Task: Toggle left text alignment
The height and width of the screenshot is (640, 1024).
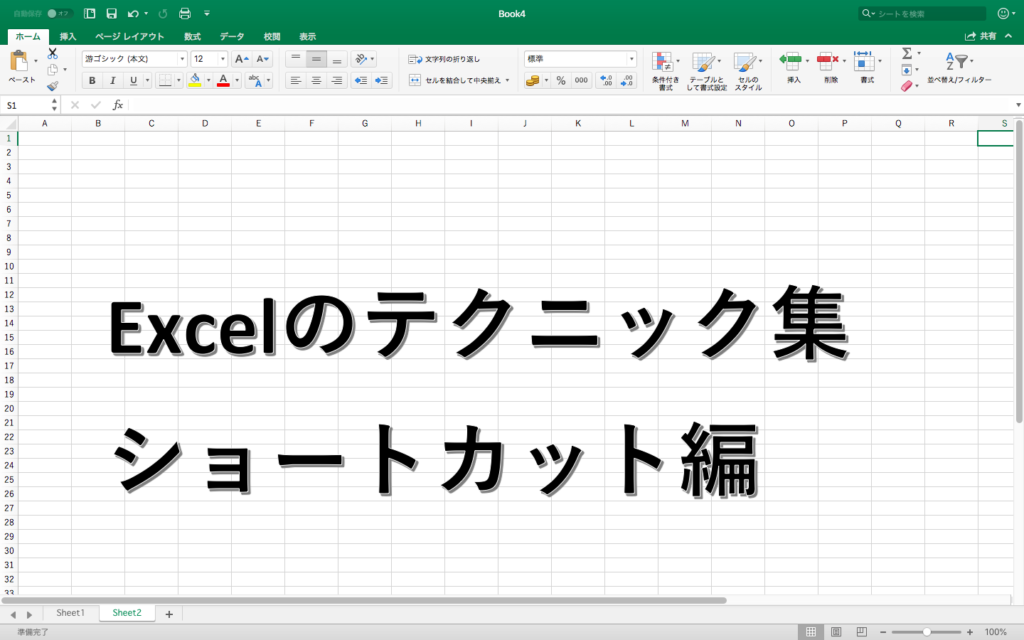Action: click(x=296, y=80)
